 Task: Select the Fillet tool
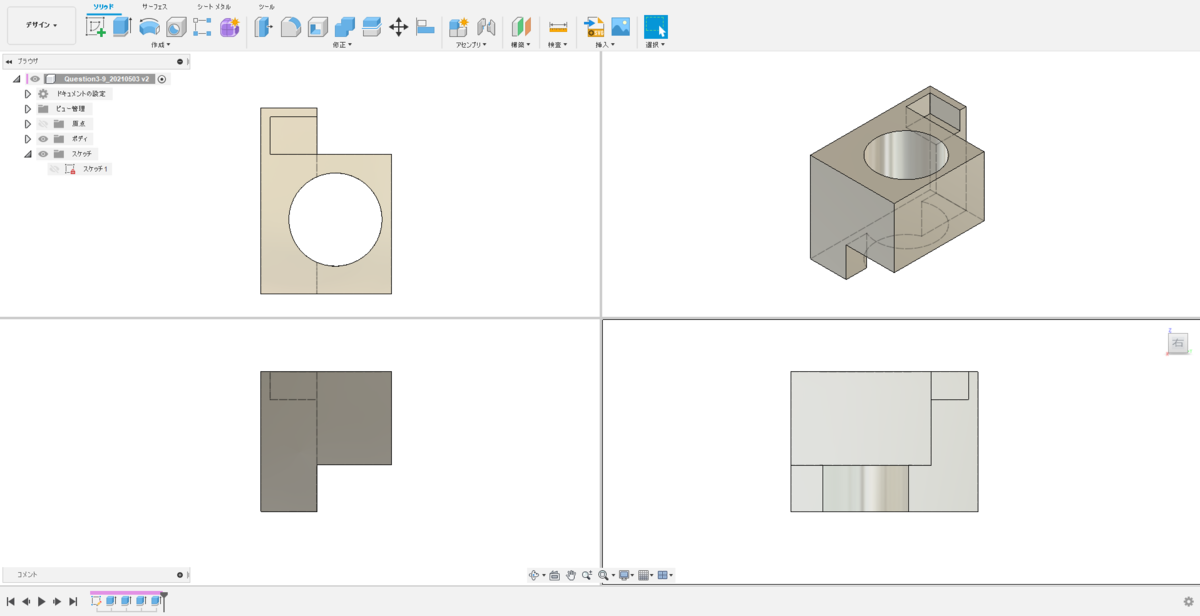coord(291,27)
